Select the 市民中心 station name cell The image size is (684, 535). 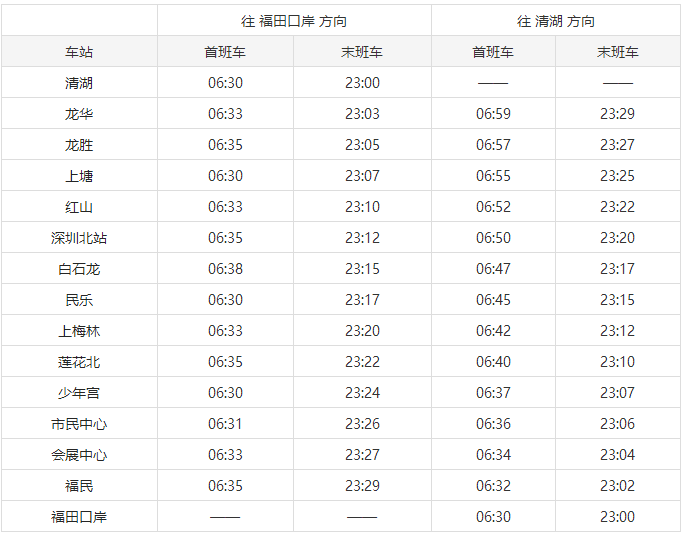coord(79,424)
